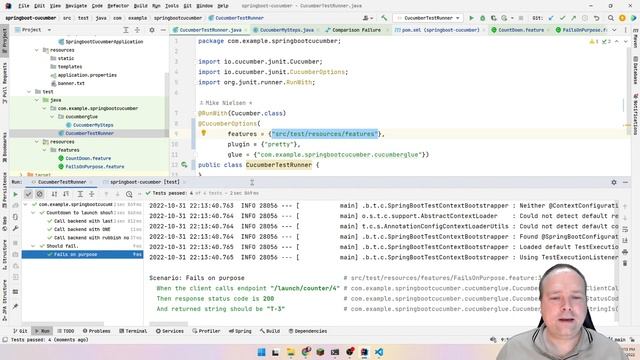640x360 pixels.
Task: Open user account icon dropdown in toolbar
Action: pyautogui.click(x=367, y=18)
